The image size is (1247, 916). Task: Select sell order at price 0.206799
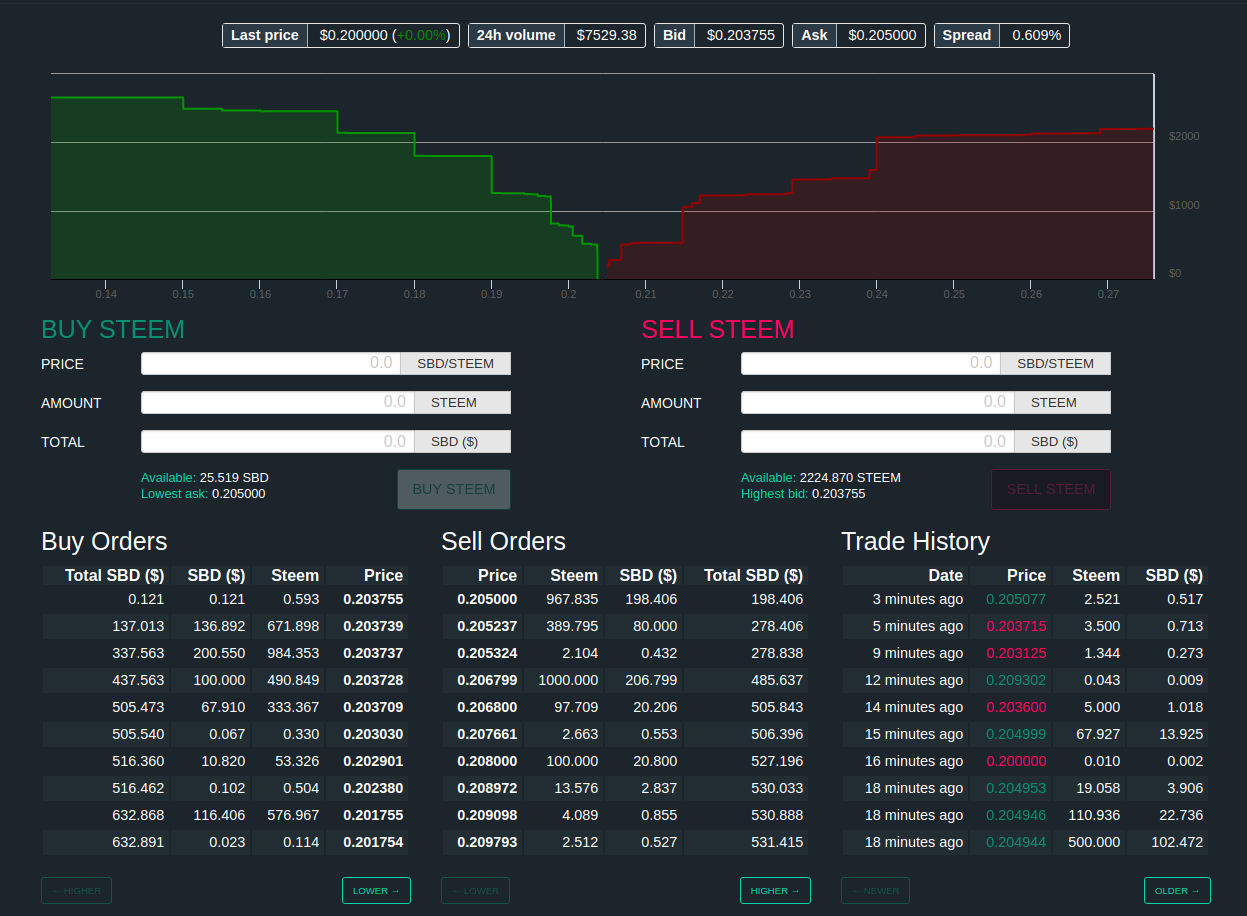coord(625,680)
